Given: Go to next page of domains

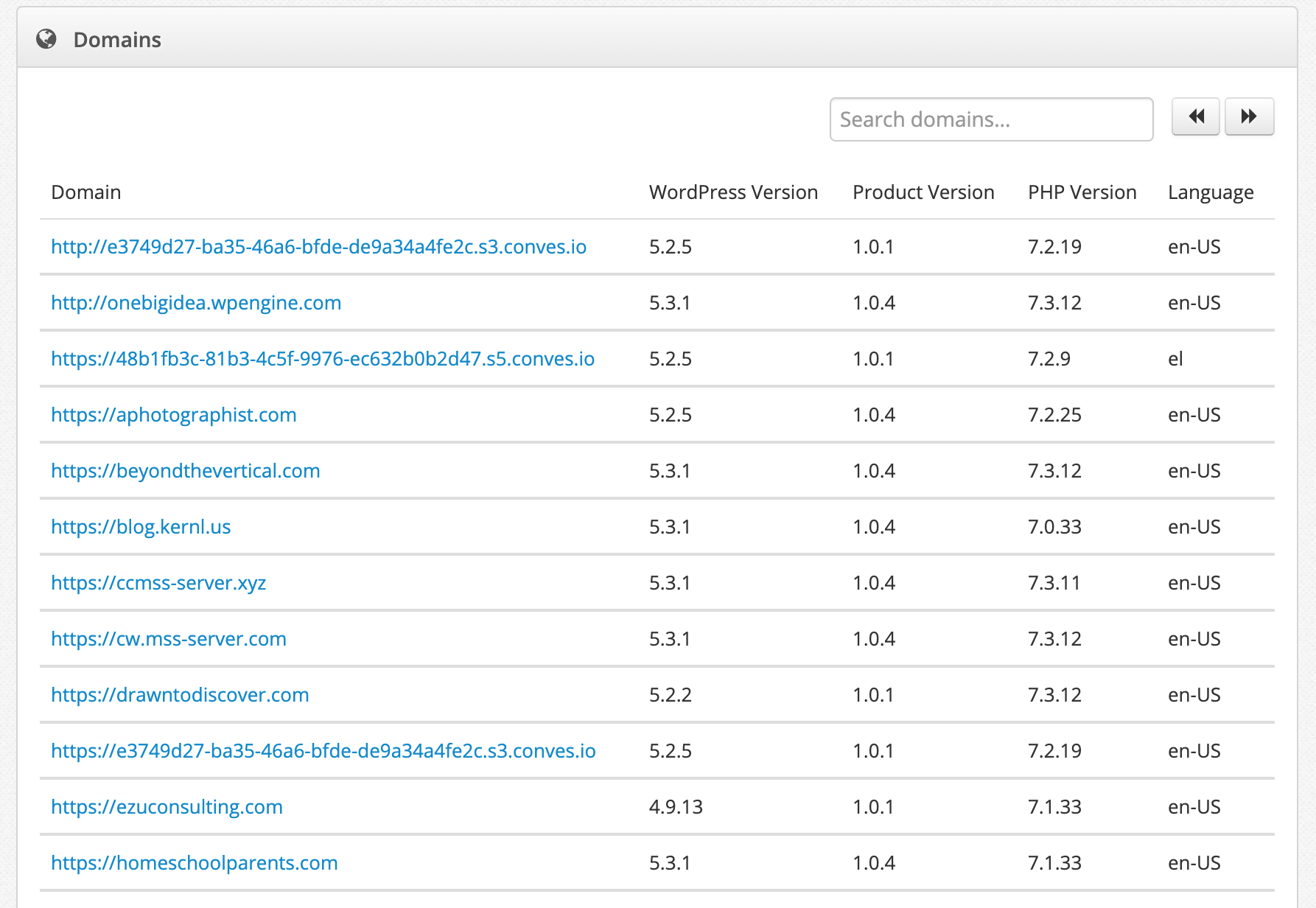Looking at the screenshot, I should [1249, 116].
